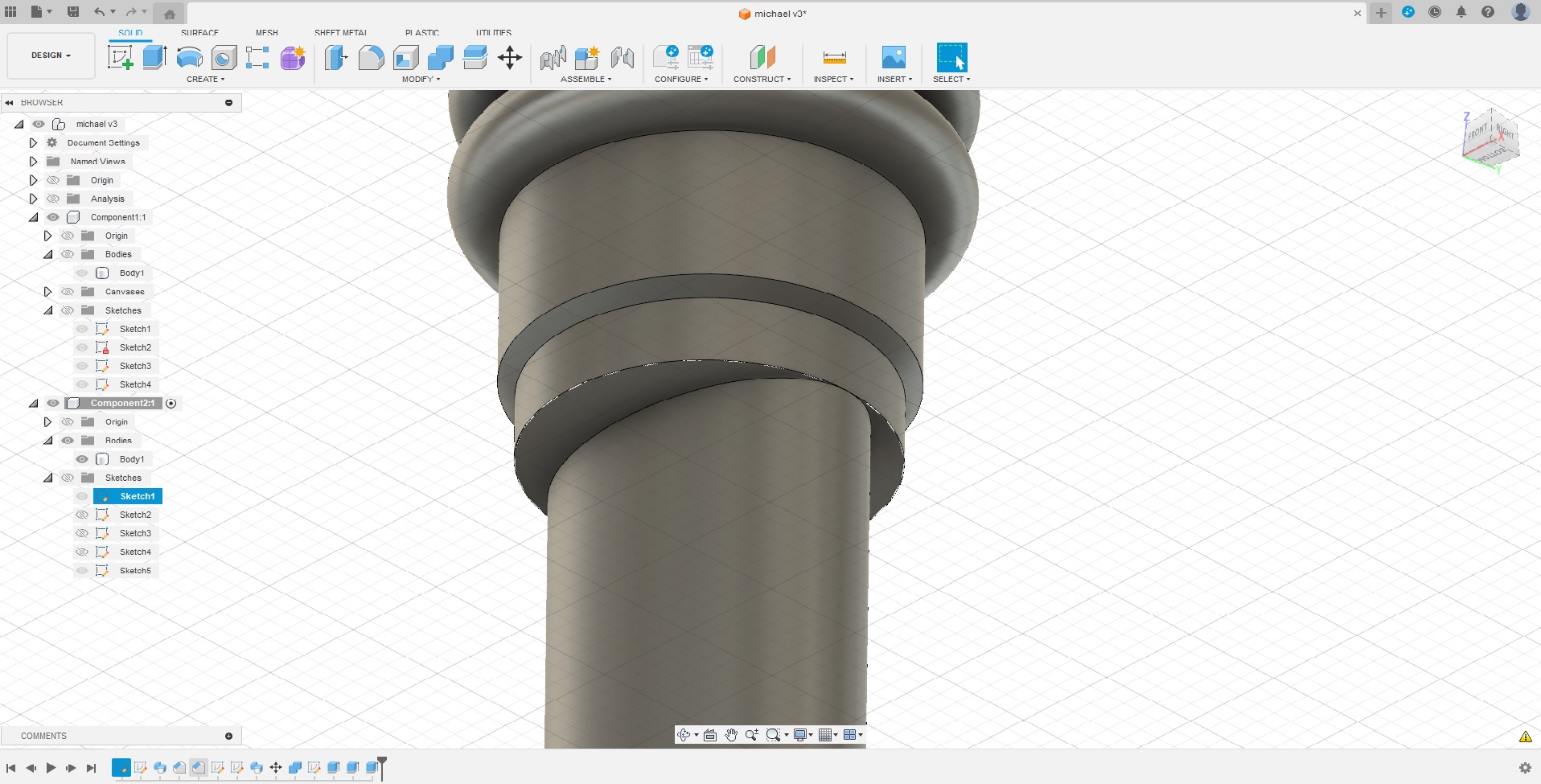Open the SELECT dropdown menu
This screenshot has width=1541, height=784.
pos(951,79)
